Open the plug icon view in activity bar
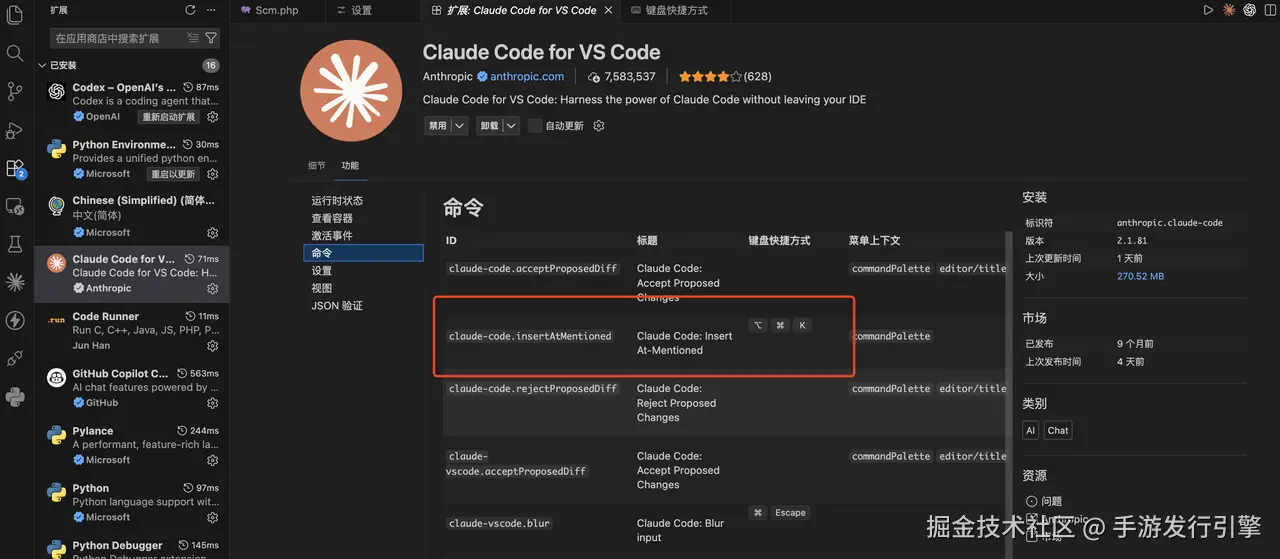Image resolution: width=1280 pixels, height=559 pixels. [x=15, y=358]
